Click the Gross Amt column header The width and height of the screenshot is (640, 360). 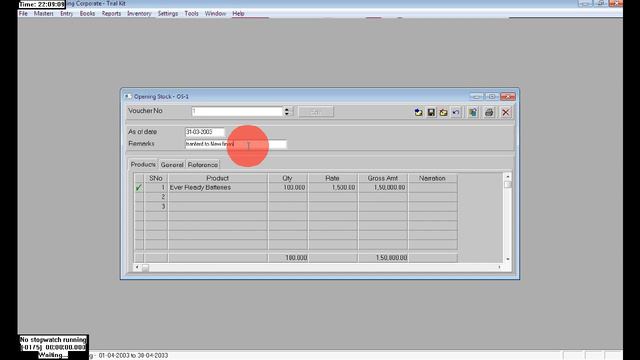tap(383, 178)
